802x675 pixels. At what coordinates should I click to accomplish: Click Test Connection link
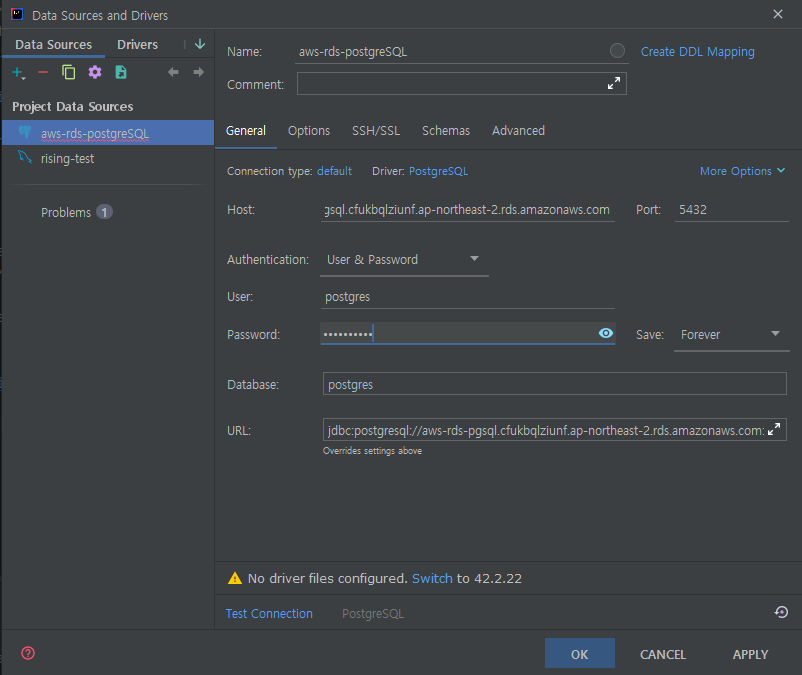(x=269, y=614)
